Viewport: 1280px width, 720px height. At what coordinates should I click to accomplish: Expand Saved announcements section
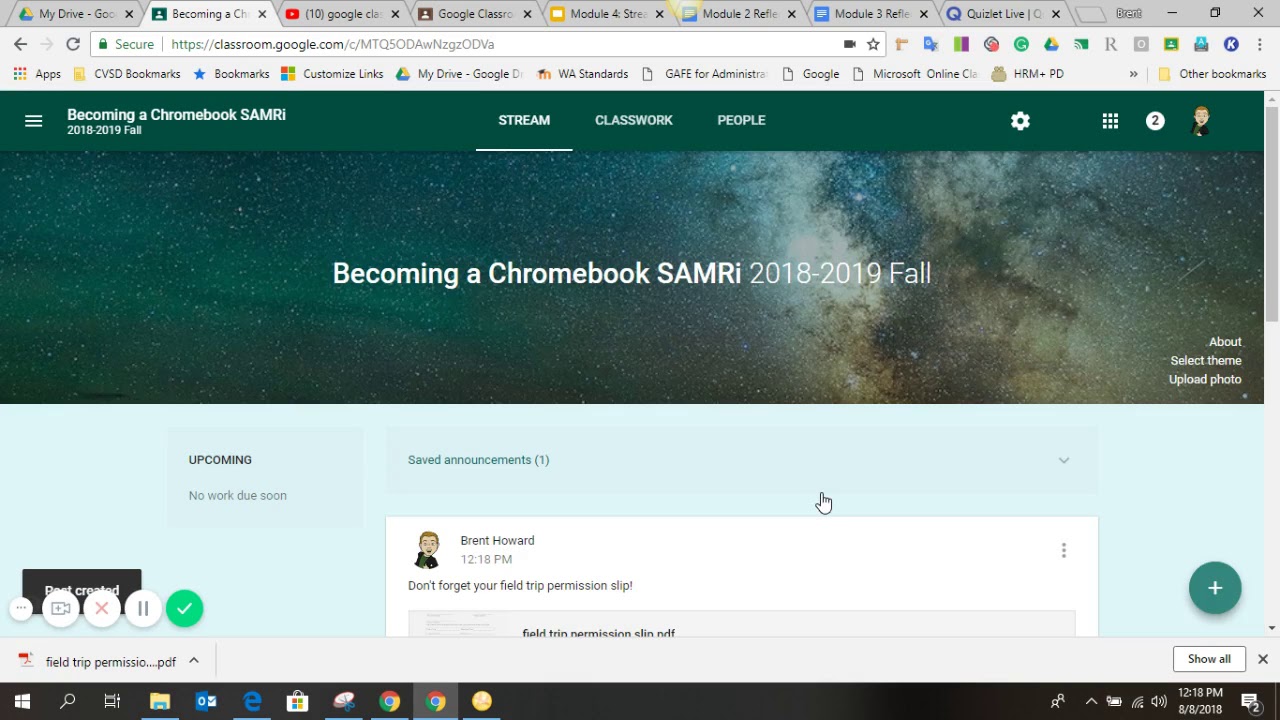[x=742, y=460]
